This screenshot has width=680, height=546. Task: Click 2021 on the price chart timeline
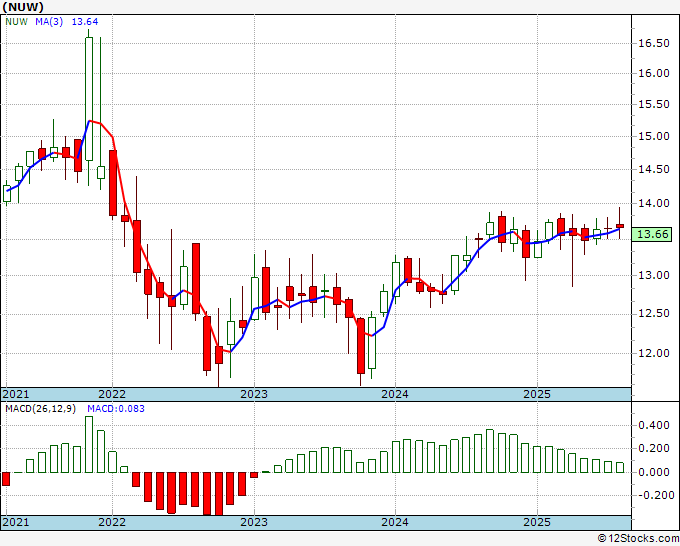[x=16, y=394]
